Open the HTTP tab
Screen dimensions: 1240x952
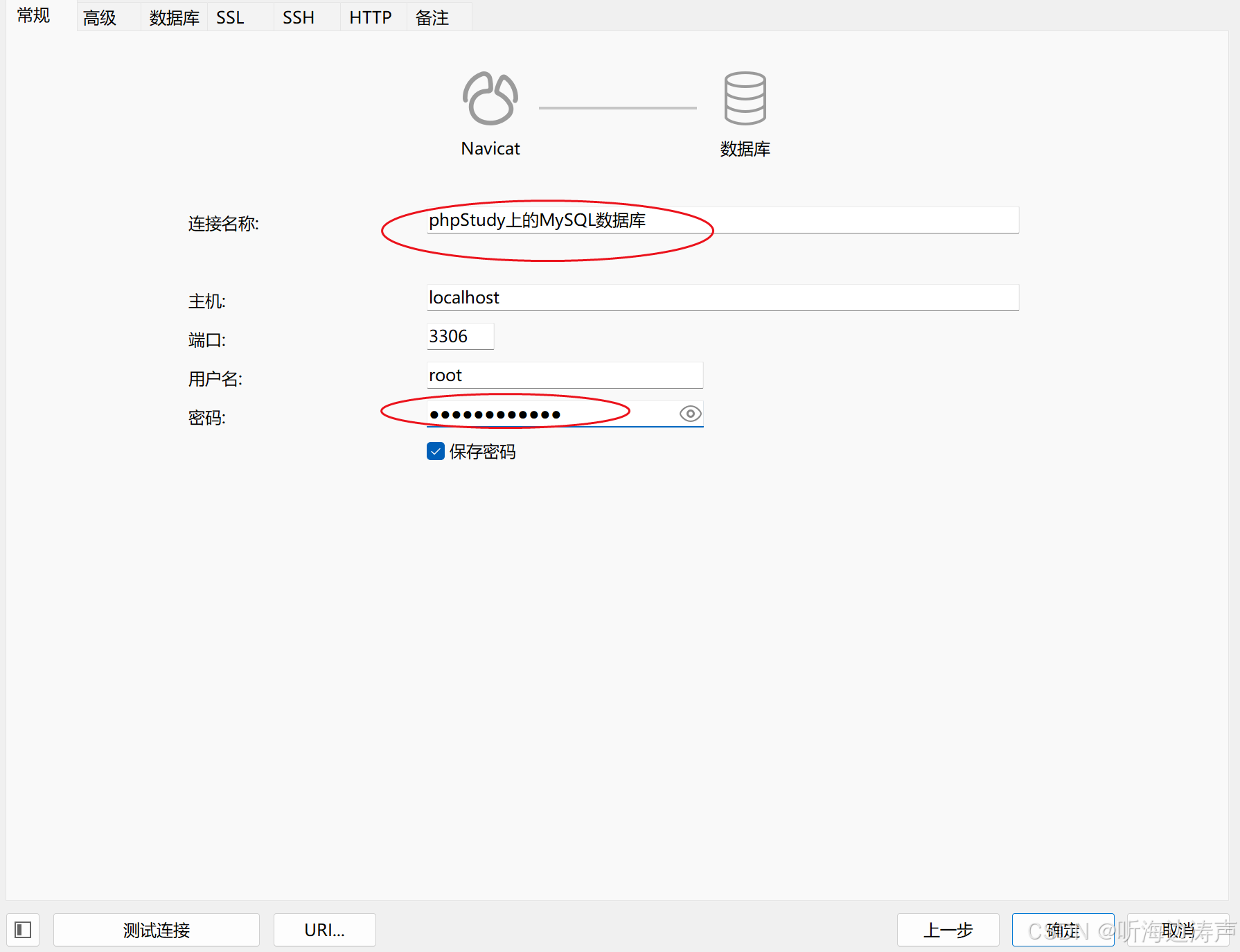pos(371,17)
